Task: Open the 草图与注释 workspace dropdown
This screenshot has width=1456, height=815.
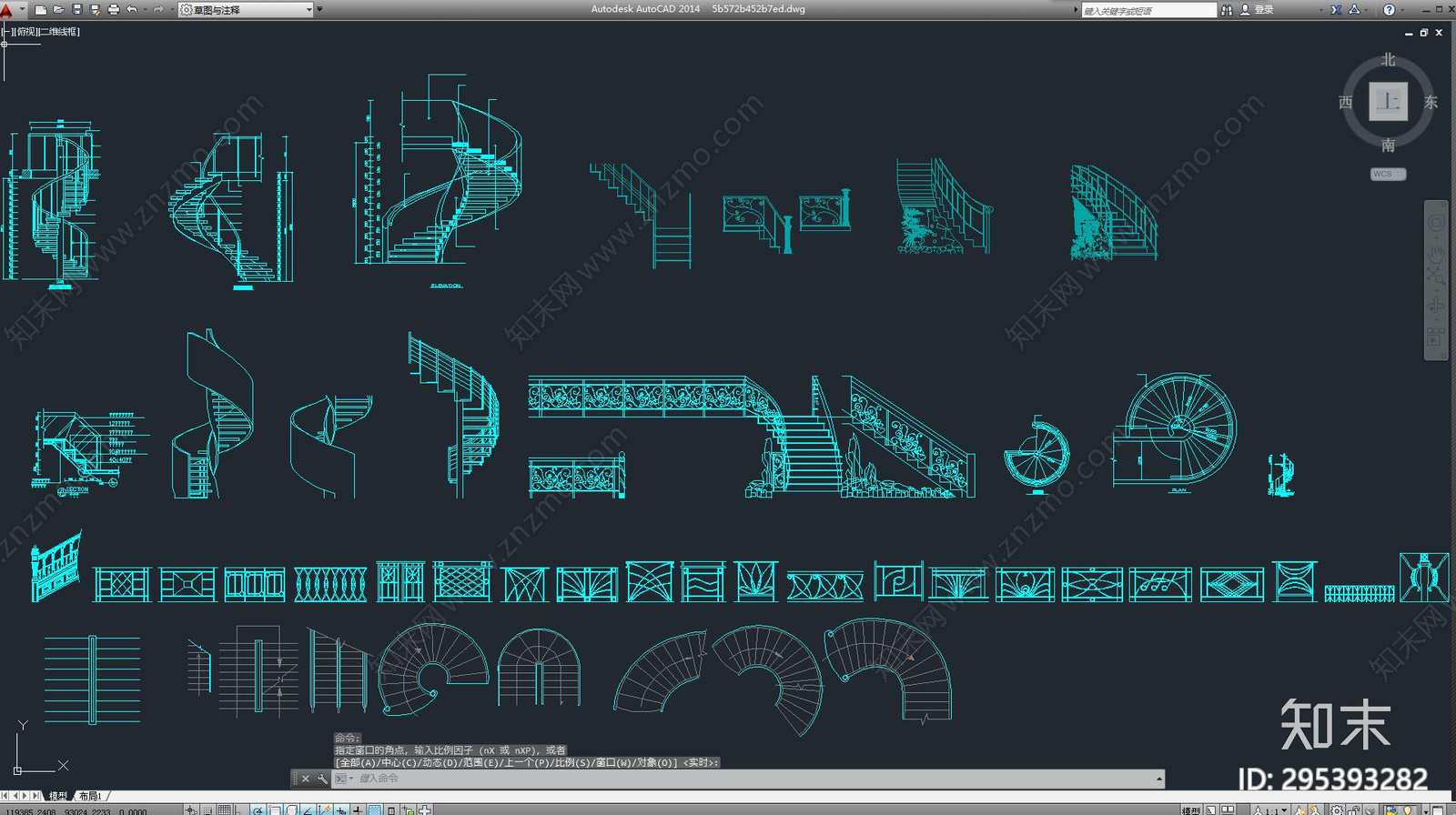Action: point(246,10)
